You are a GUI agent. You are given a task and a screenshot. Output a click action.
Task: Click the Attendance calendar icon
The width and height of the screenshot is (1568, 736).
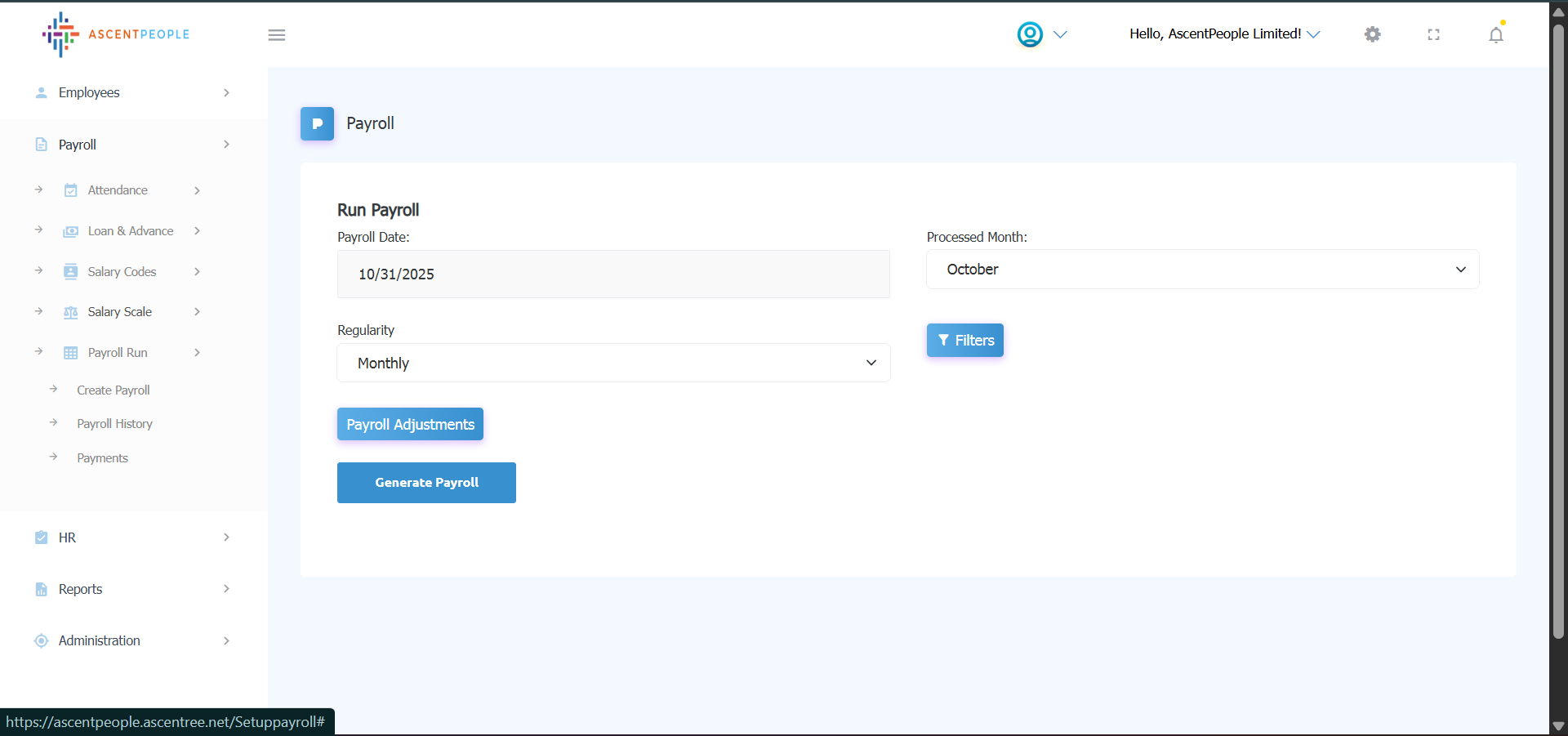(x=71, y=190)
